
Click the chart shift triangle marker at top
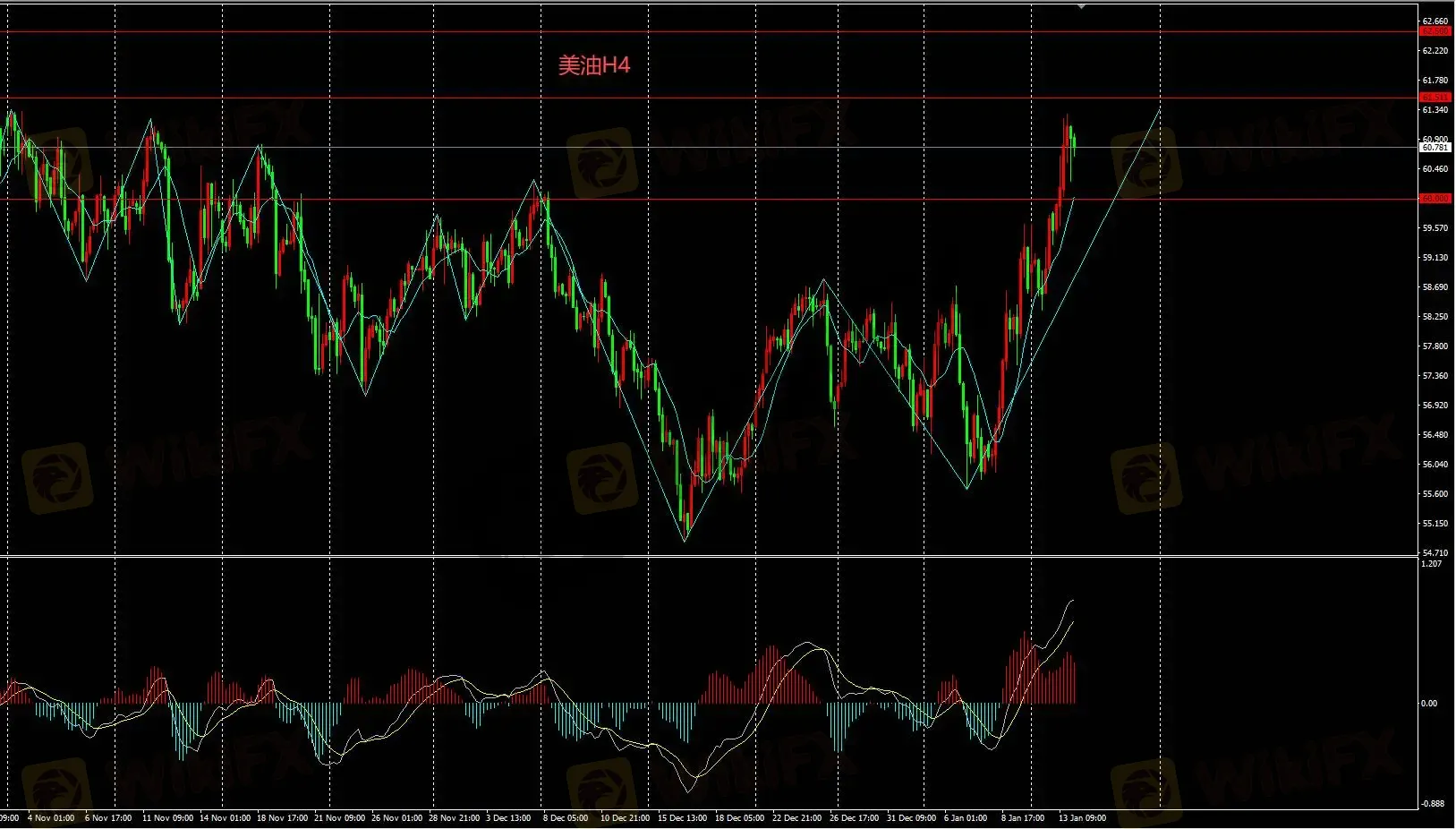point(1081,6)
